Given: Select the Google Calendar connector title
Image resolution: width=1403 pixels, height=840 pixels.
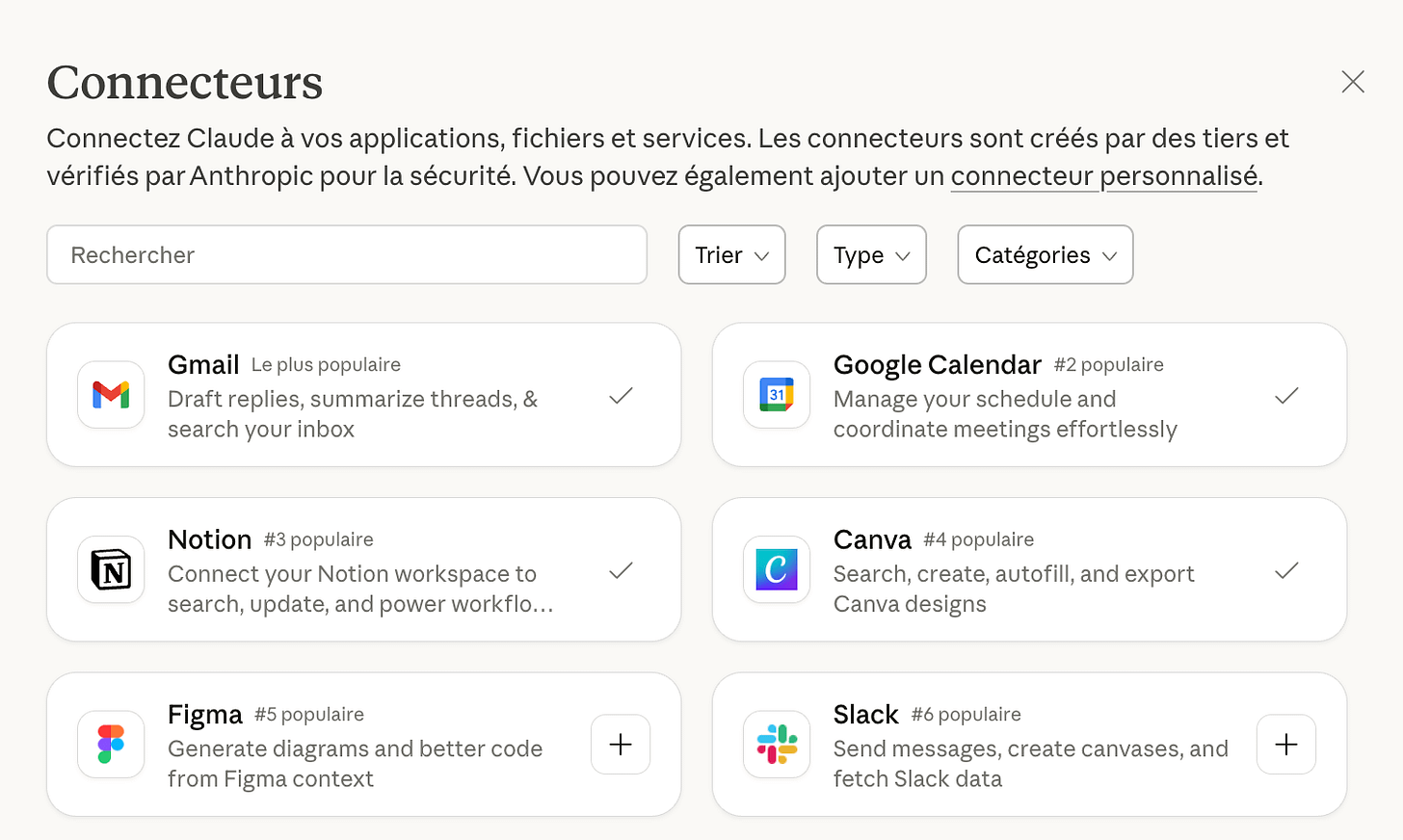Looking at the screenshot, I should [938, 365].
